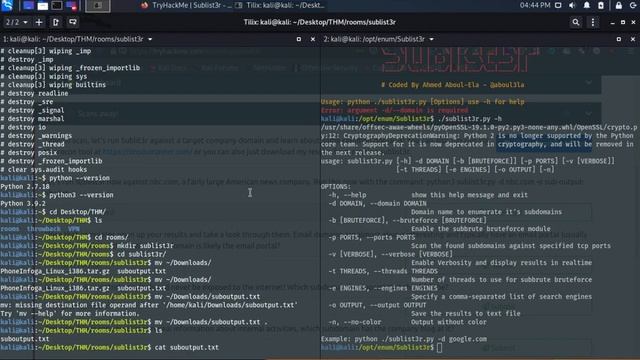Add a new Tilix session with the plus button
The height and width of the screenshot is (360, 640).
point(39,22)
